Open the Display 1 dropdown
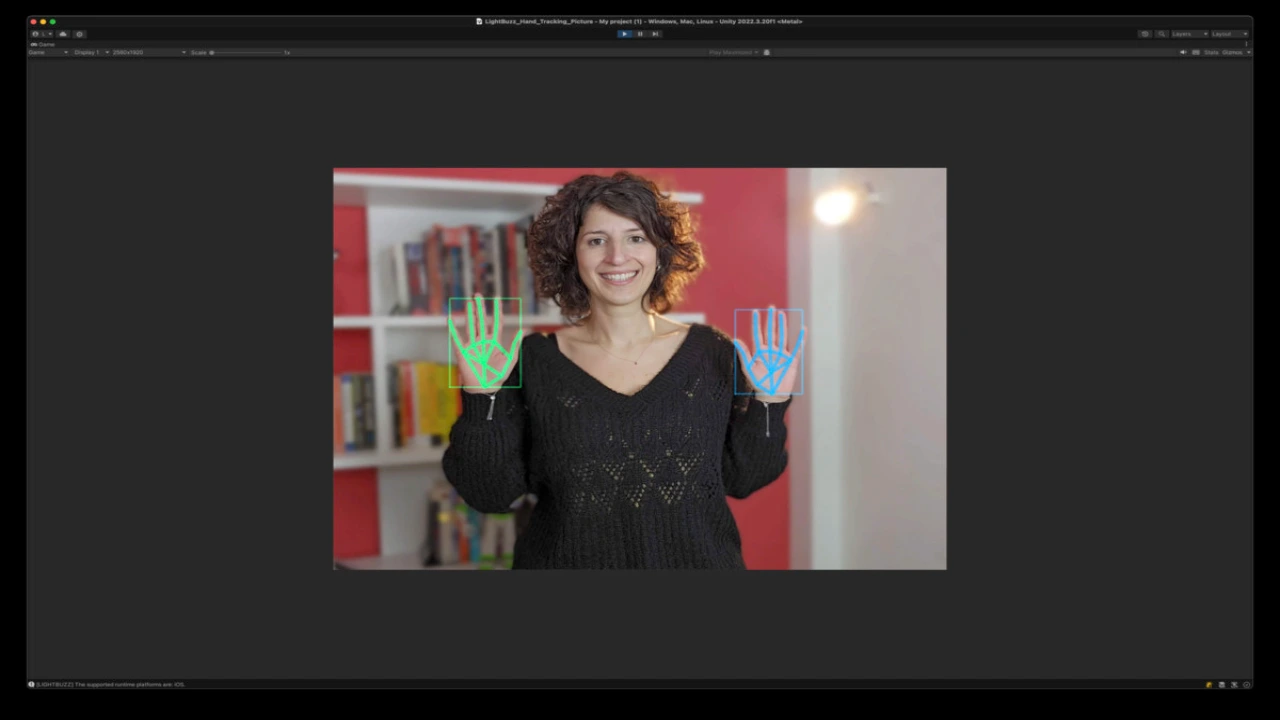The height and width of the screenshot is (720, 1280). [90, 52]
